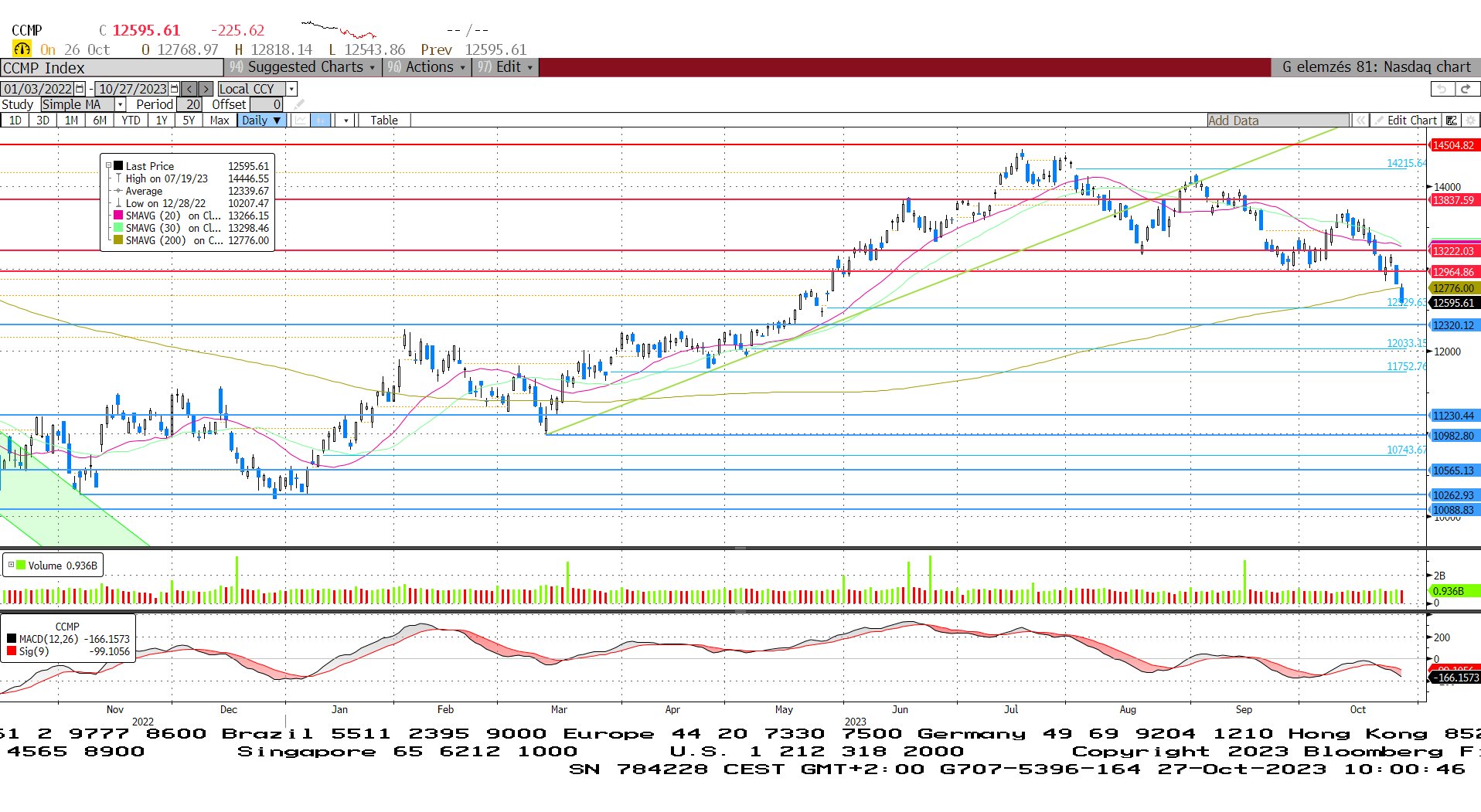Select the Max range tab
Image resolution: width=1481 pixels, height=812 pixels.
(220, 121)
